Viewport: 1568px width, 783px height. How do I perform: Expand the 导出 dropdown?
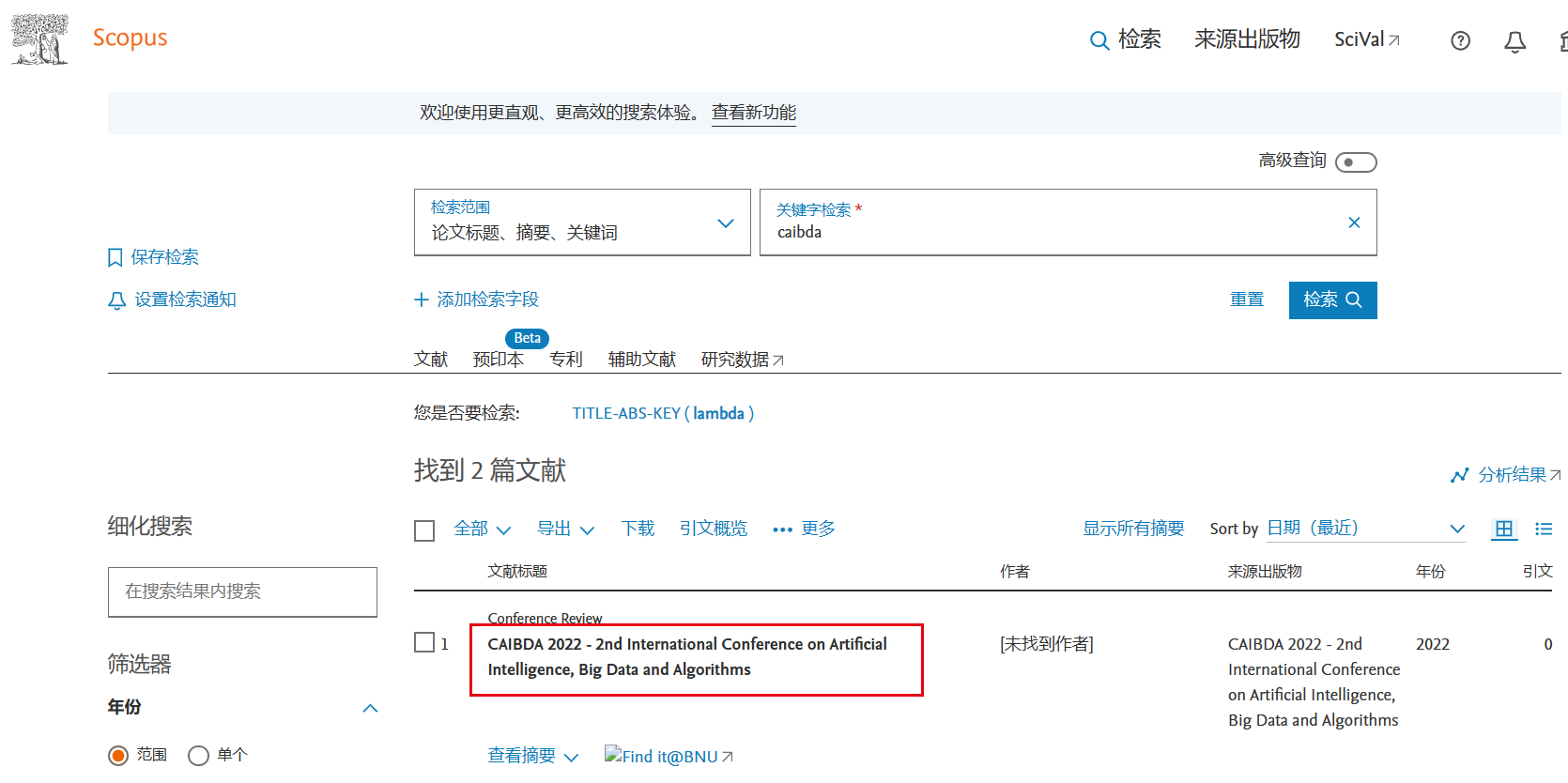(x=565, y=529)
